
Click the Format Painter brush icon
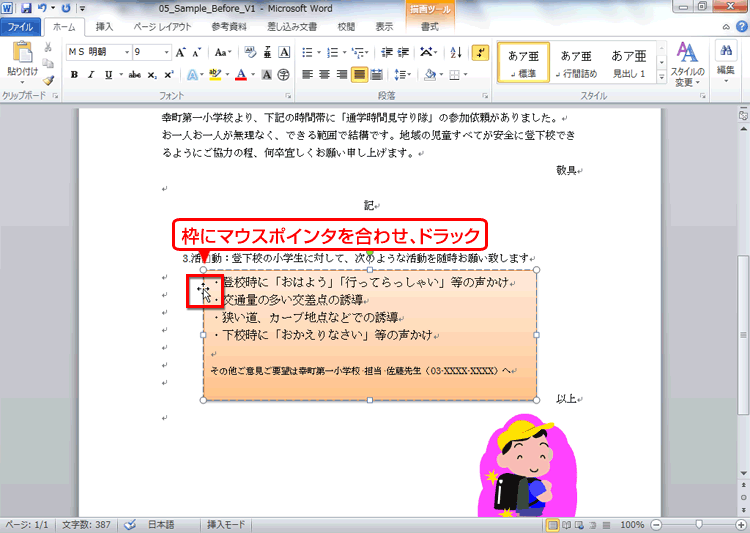click(x=48, y=80)
